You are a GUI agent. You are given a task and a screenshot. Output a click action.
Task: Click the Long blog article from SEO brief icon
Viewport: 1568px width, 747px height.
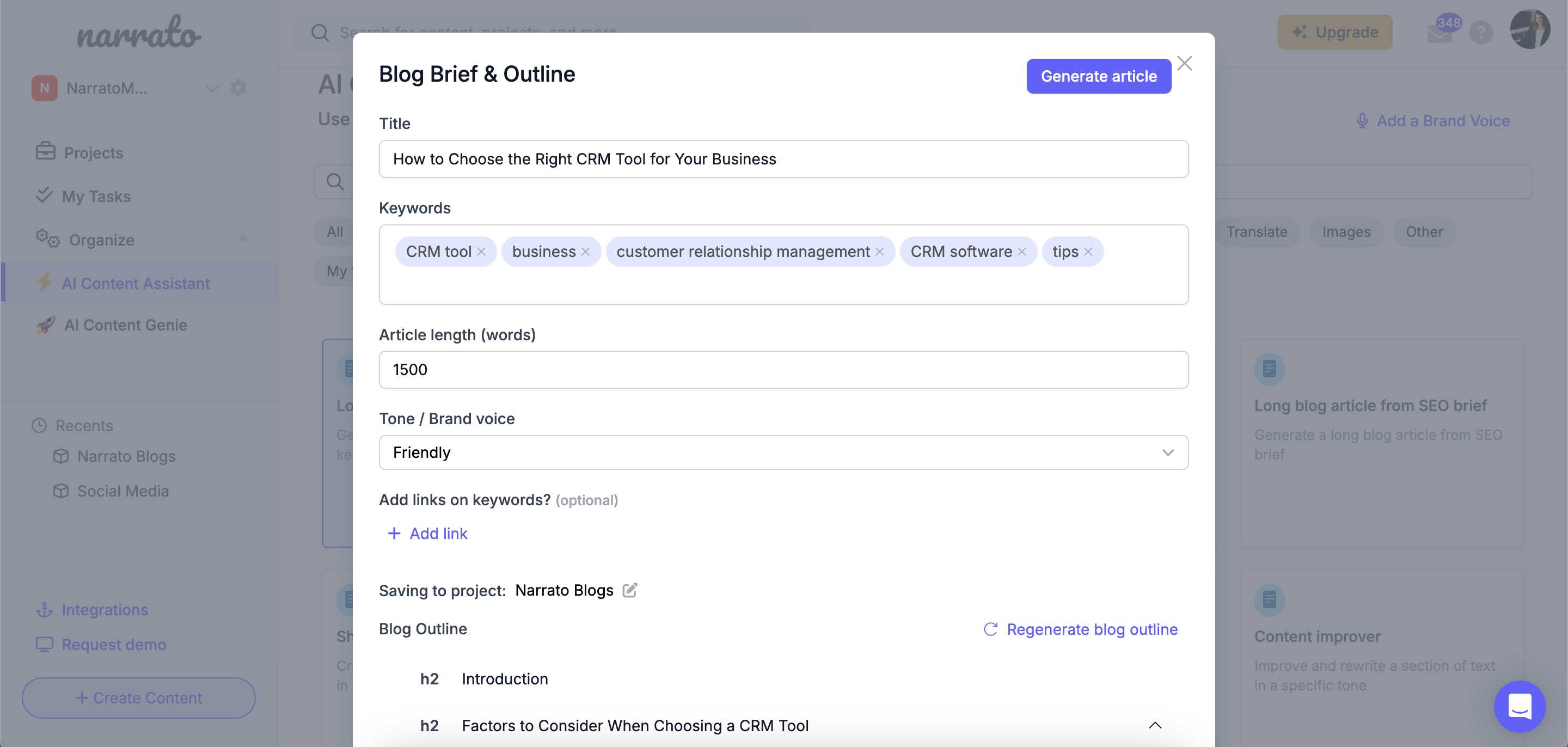1269,369
